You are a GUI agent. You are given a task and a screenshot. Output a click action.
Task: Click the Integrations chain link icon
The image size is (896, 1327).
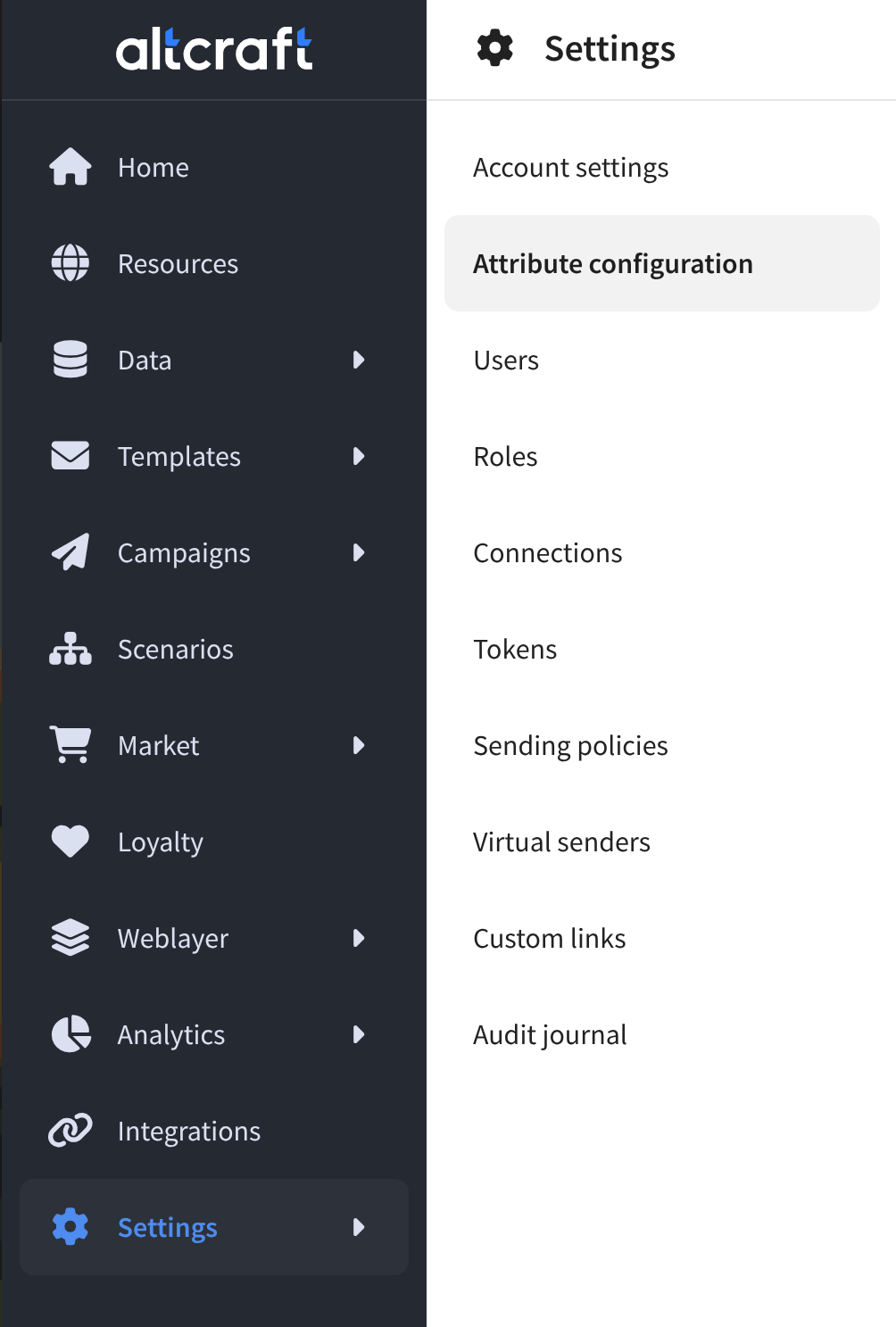coord(70,1131)
